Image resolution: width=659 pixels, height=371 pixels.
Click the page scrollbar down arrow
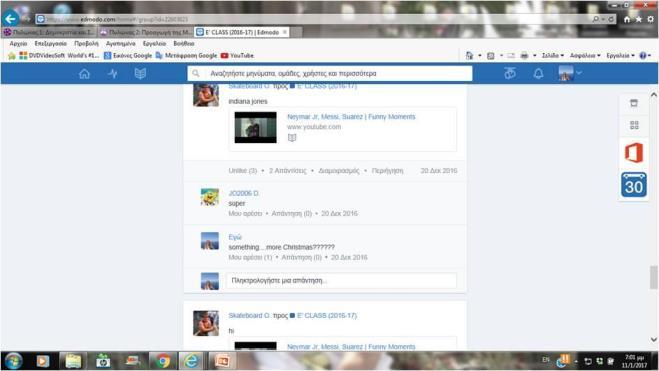(654, 339)
